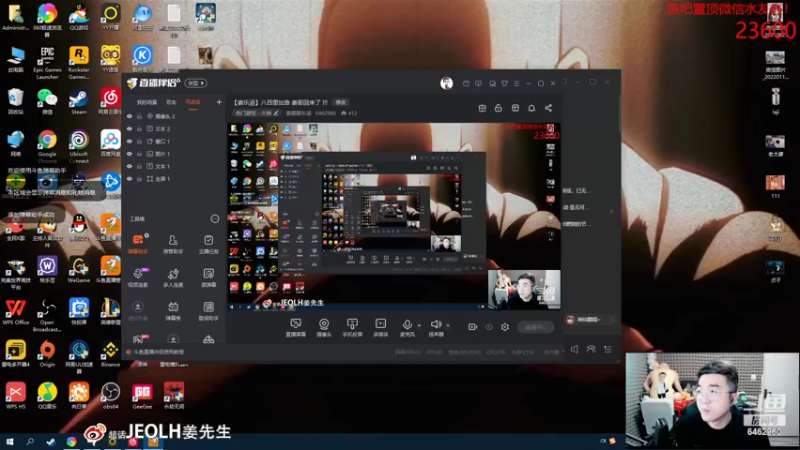Viewport: 800px width, 450px height.
Task: Click the 直播中 stream button
Action: click(x=536, y=327)
